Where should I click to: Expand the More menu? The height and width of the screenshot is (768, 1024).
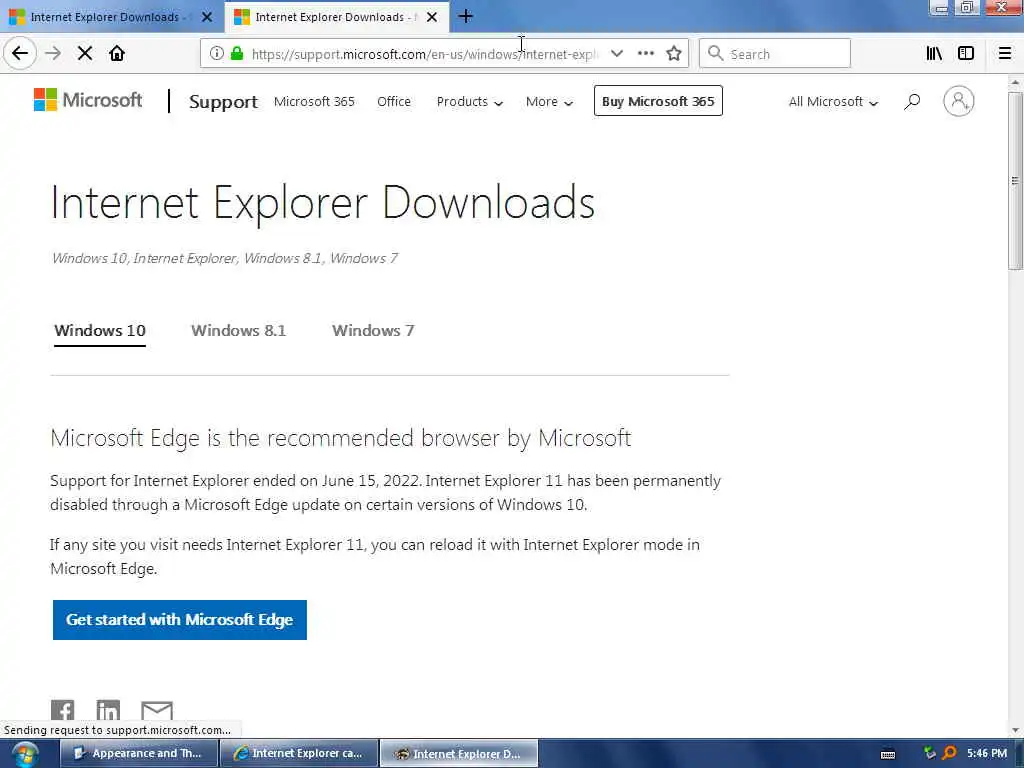549,102
